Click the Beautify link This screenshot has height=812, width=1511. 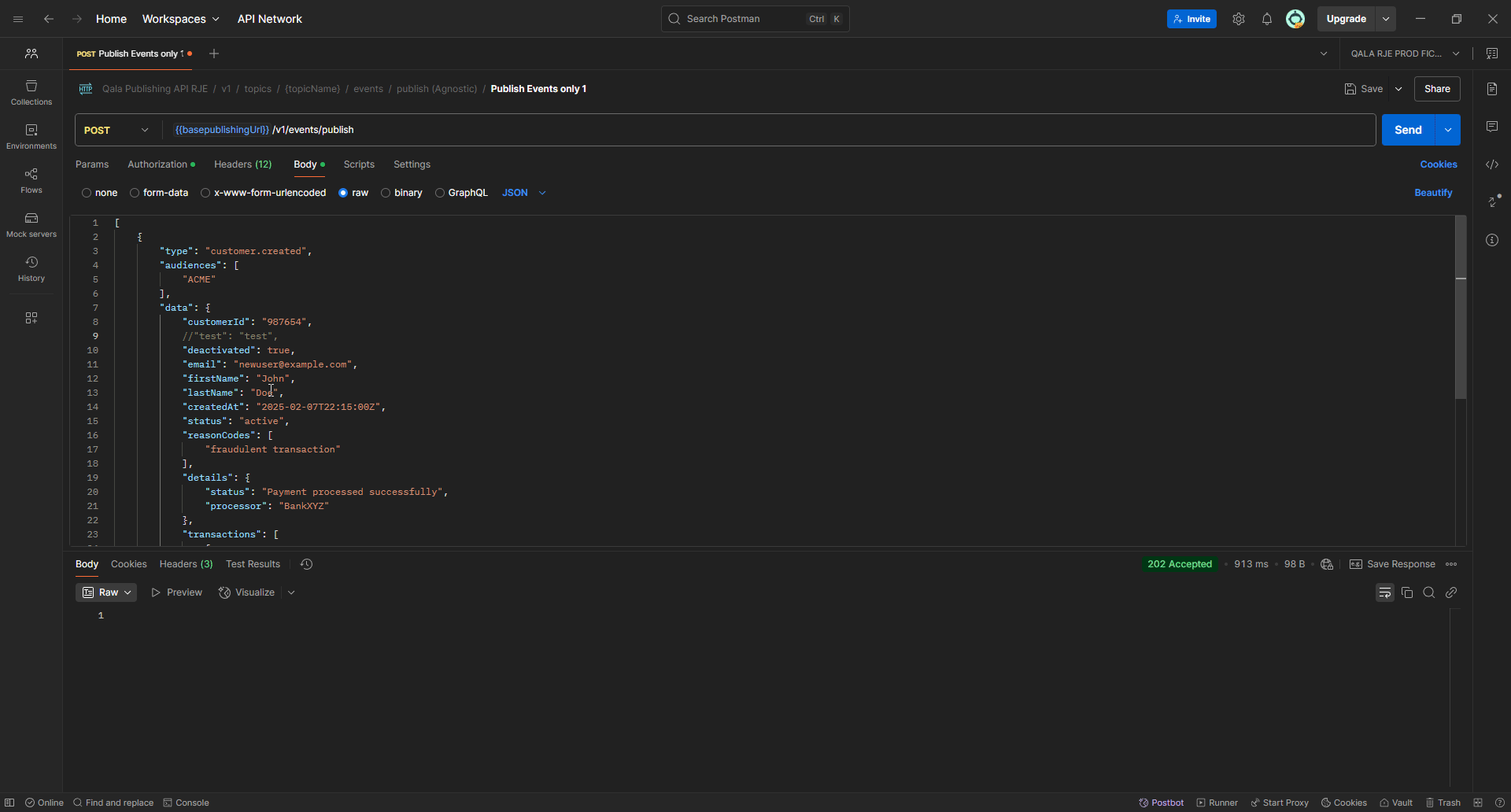tap(1432, 193)
